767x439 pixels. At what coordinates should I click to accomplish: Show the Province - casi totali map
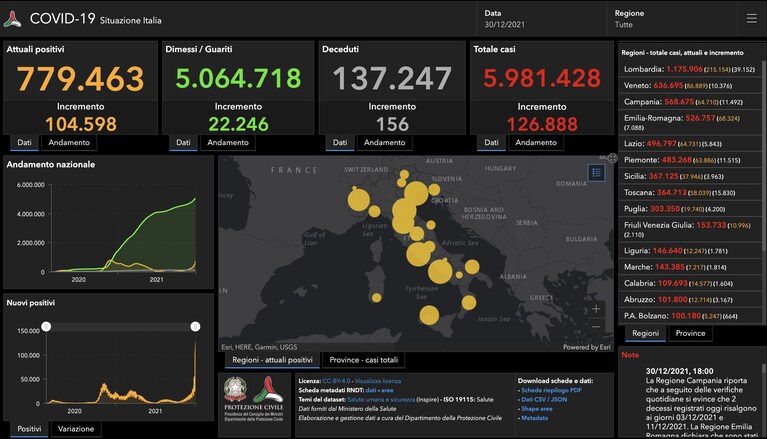tap(363, 360)
